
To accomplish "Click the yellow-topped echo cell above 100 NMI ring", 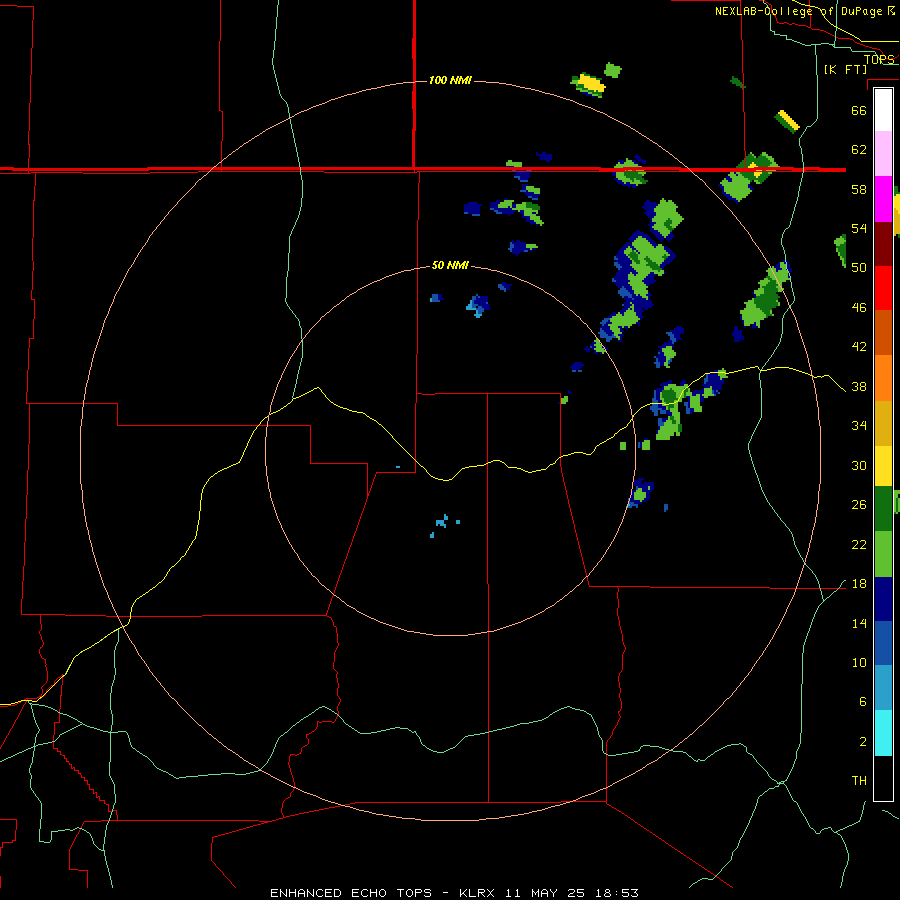I will click(588, 84).
